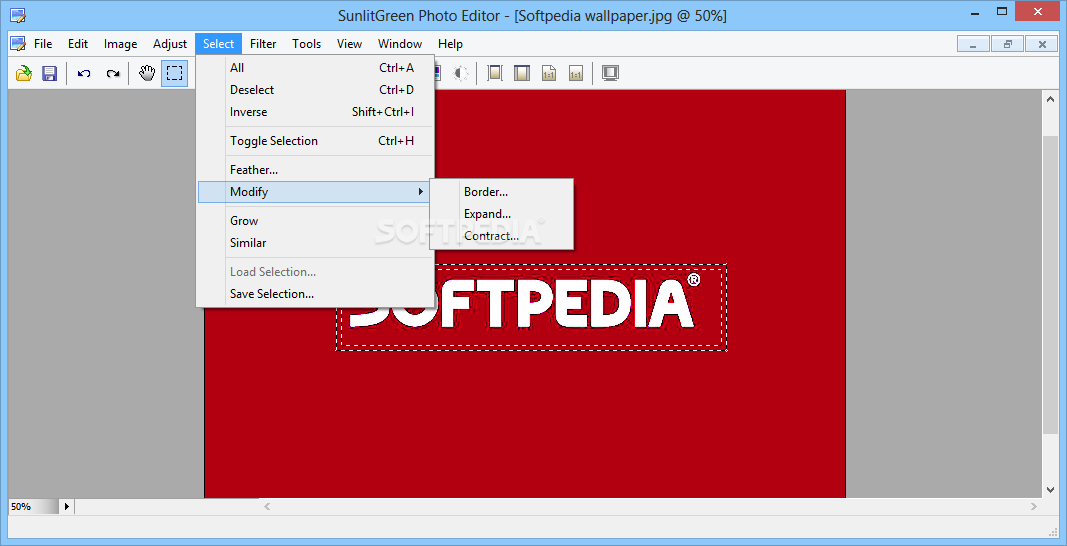Open the Feather... dialog
Viewport: 1067px width, 546px height.
click(315, 170)
